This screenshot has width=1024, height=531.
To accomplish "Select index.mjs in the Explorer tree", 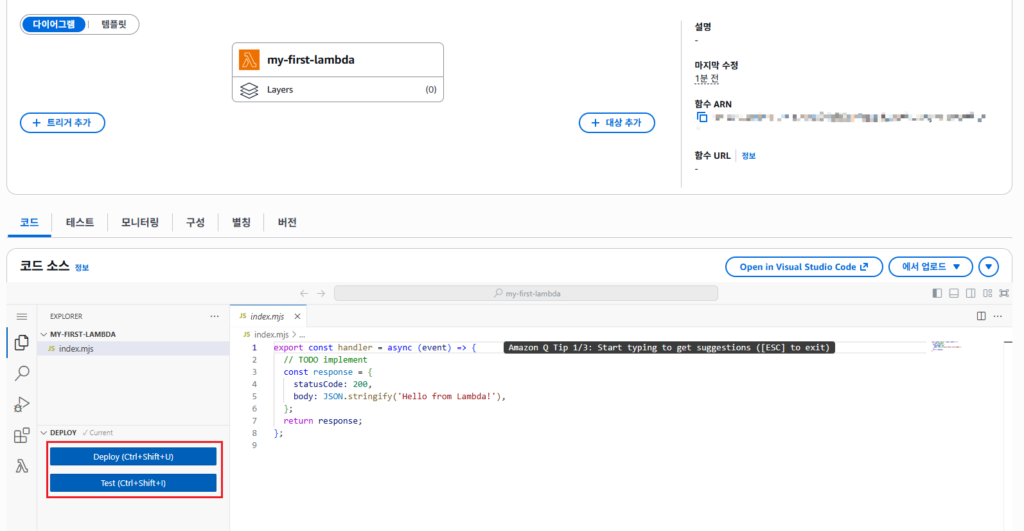I will pyautogui.click(x=133, y=349).
